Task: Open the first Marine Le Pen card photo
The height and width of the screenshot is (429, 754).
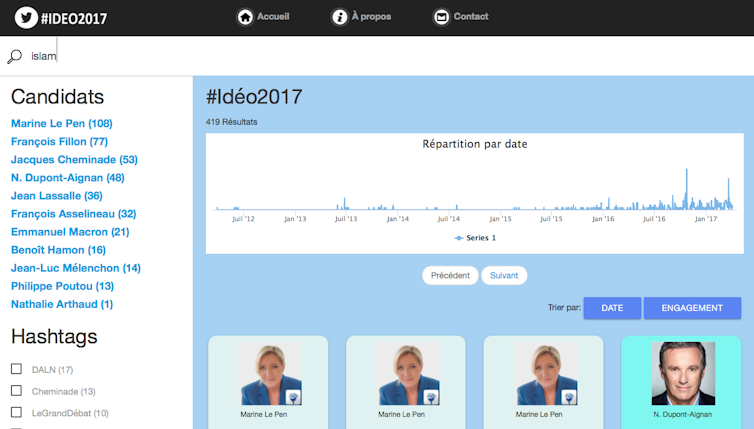Action: coord(271,374)
